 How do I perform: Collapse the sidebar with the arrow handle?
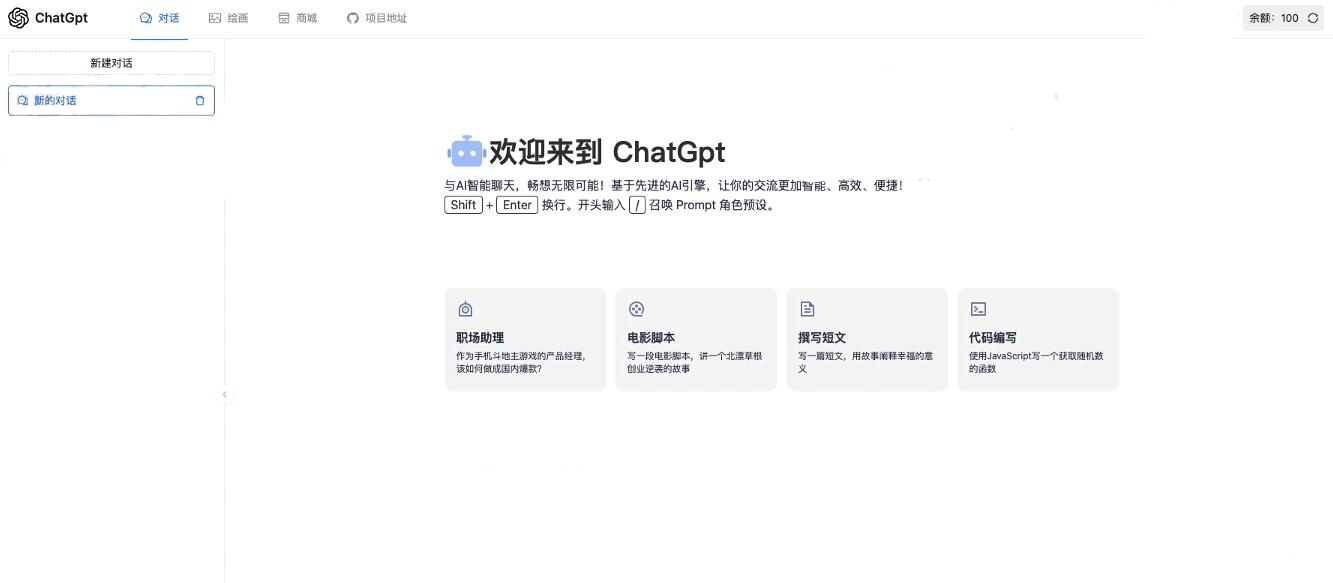tap(224, 394)
